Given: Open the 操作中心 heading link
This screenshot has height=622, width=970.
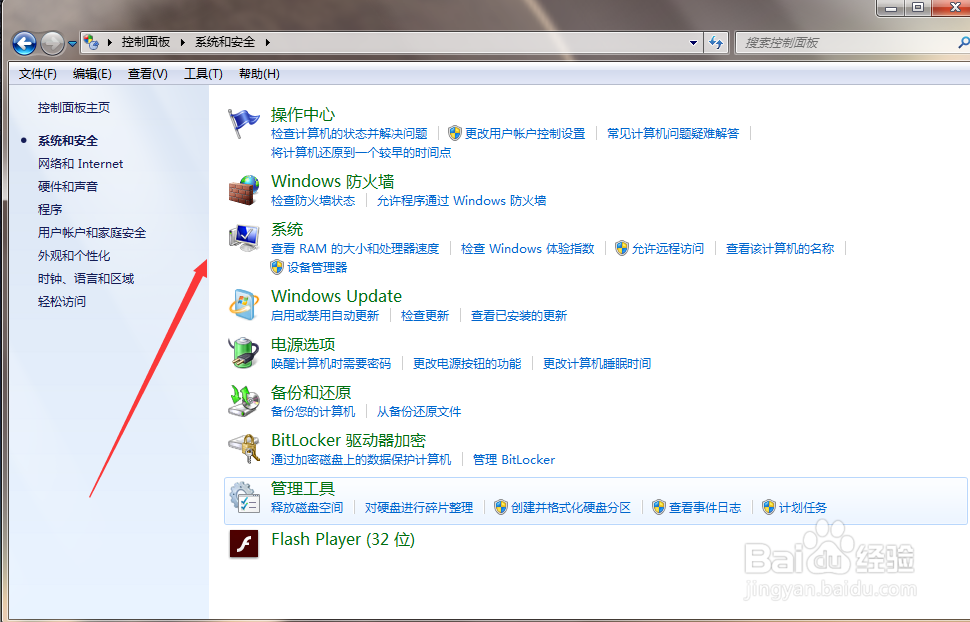Looking at the screenshot, I should pyautogui.click(x=303, y=114).
